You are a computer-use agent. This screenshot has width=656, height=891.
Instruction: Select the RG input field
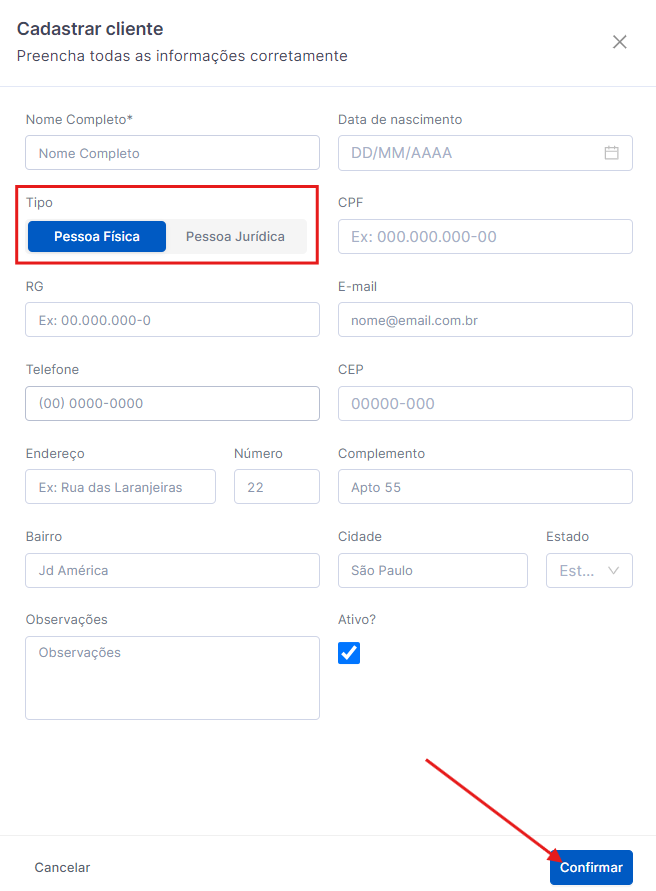(x=172, y=320)
